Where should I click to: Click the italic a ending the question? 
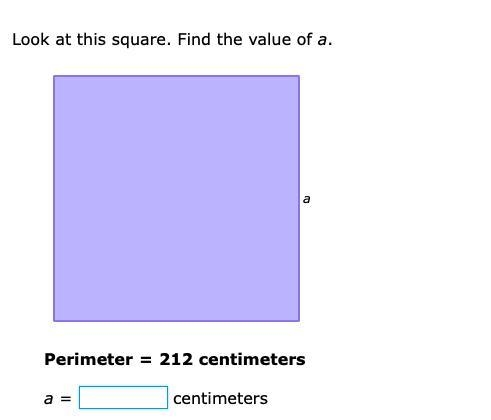point(322,41)
